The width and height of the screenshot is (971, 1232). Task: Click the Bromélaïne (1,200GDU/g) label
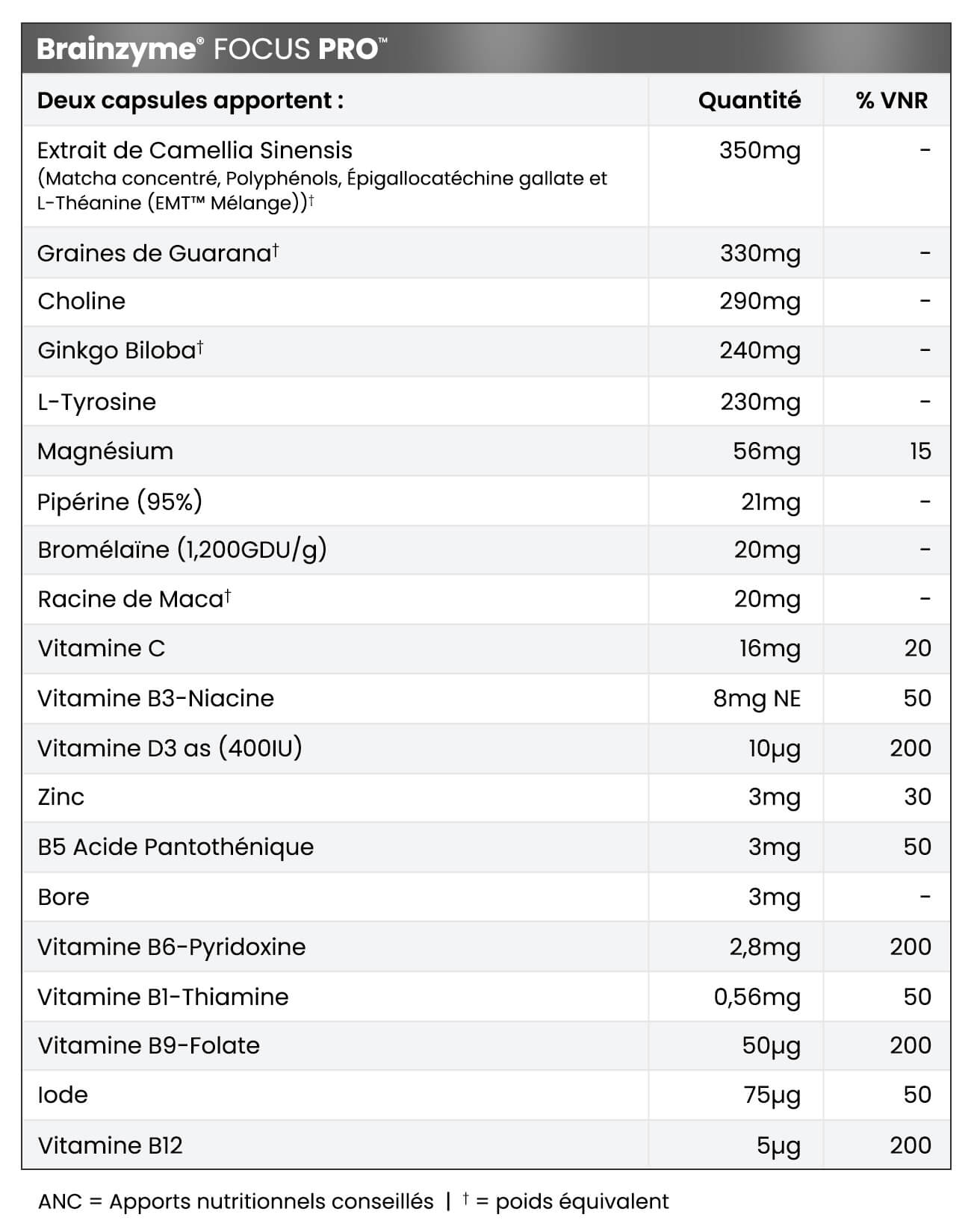point(182,550)
